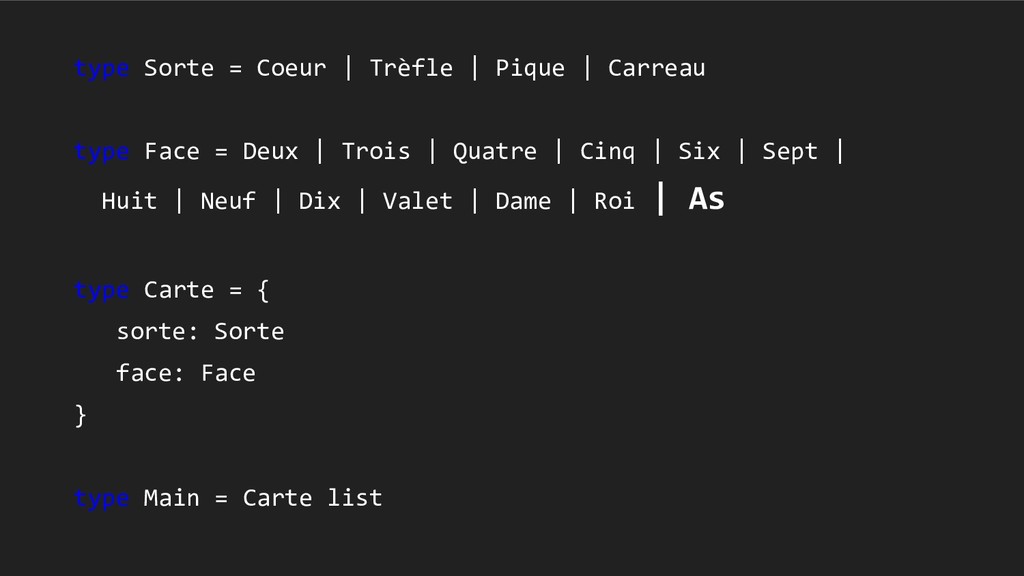Click the Carreau variant text
The height and width of the screenshot is (576, 1024).
(x=656, y=68)
